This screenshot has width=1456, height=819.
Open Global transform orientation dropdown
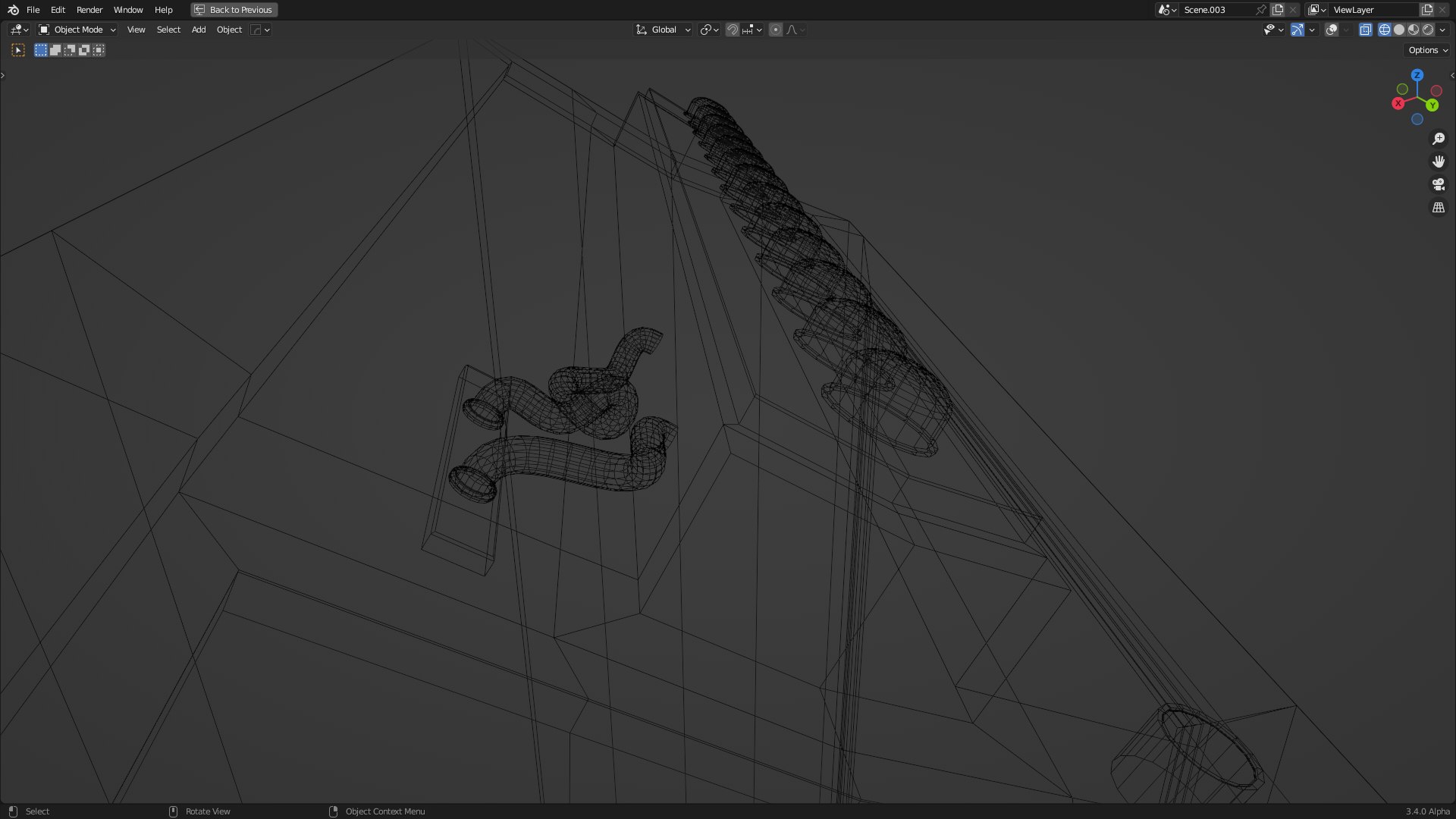(x=664, y=30)
